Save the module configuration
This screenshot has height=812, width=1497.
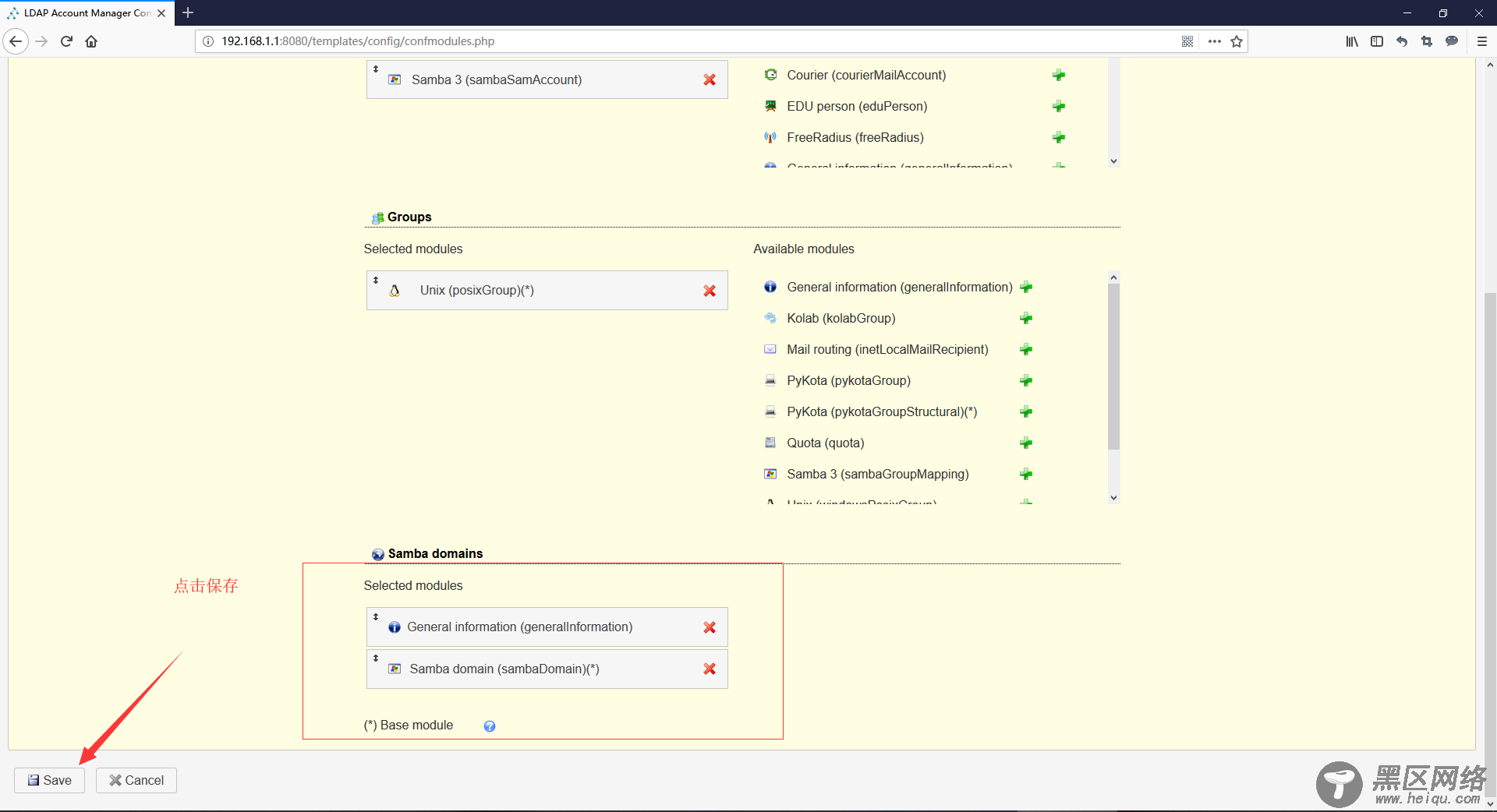[50, 780]
